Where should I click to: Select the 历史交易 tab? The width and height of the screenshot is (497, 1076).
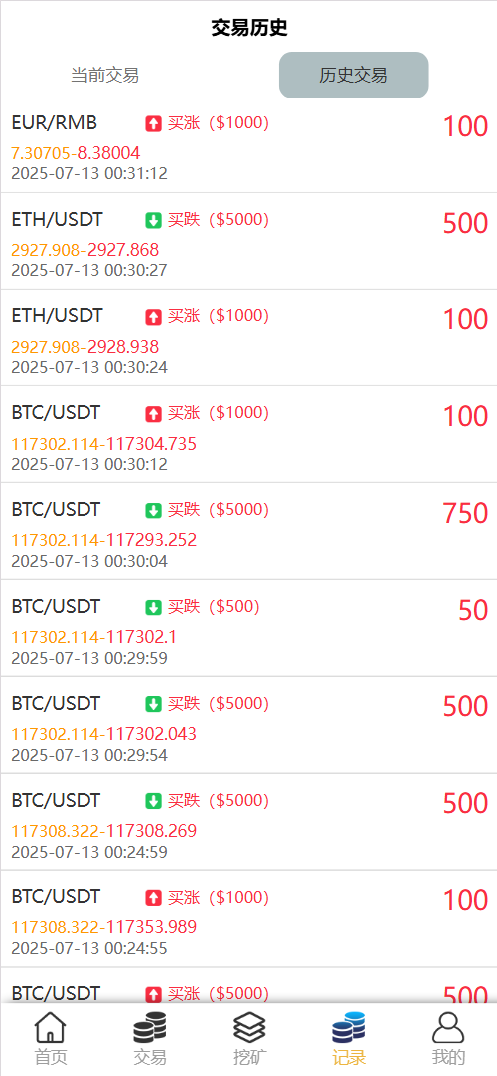point(354,75)
